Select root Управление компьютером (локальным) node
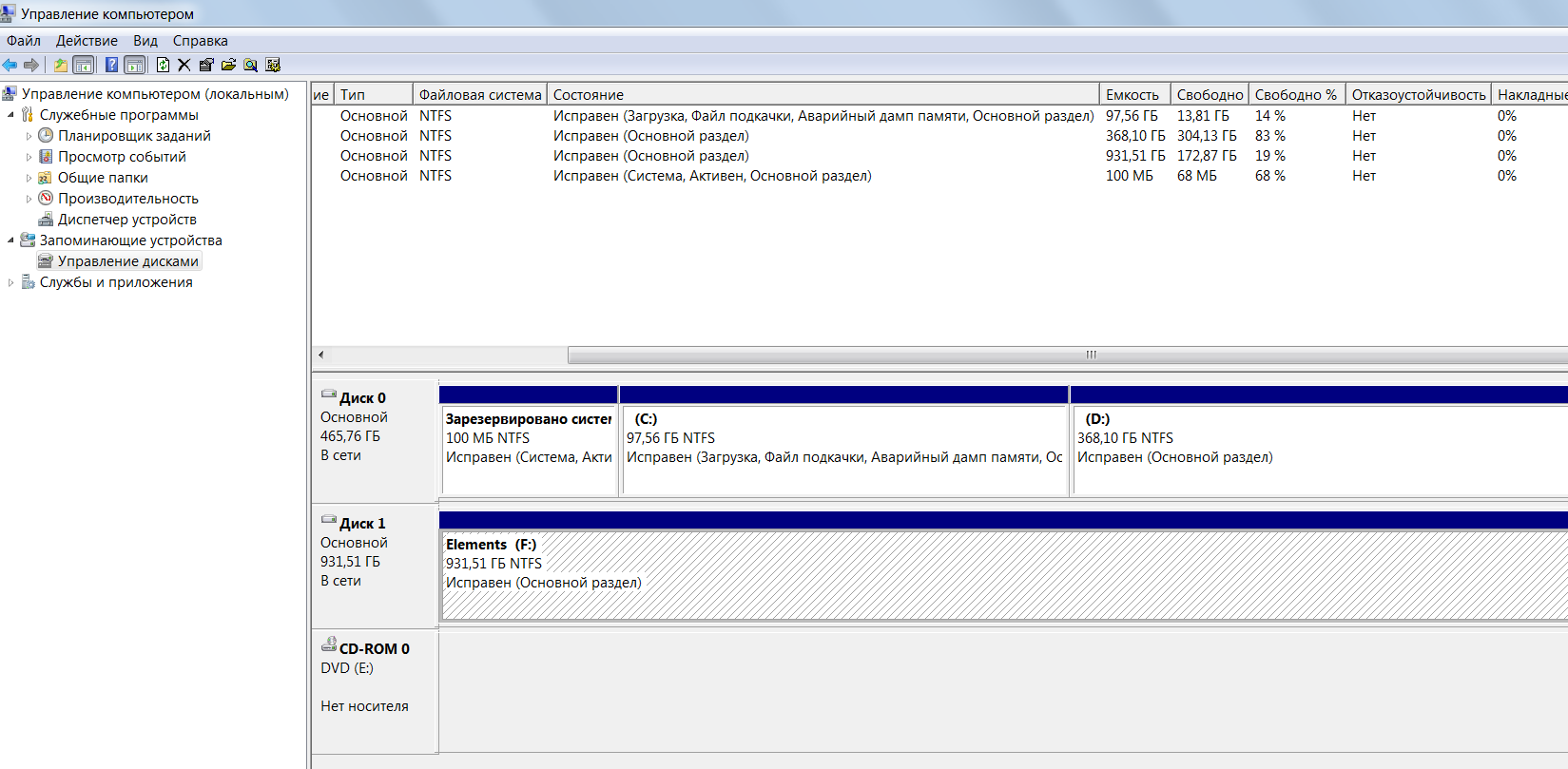Image resolution: width=1568 pixels, height=769 pixels. point(155,94)
